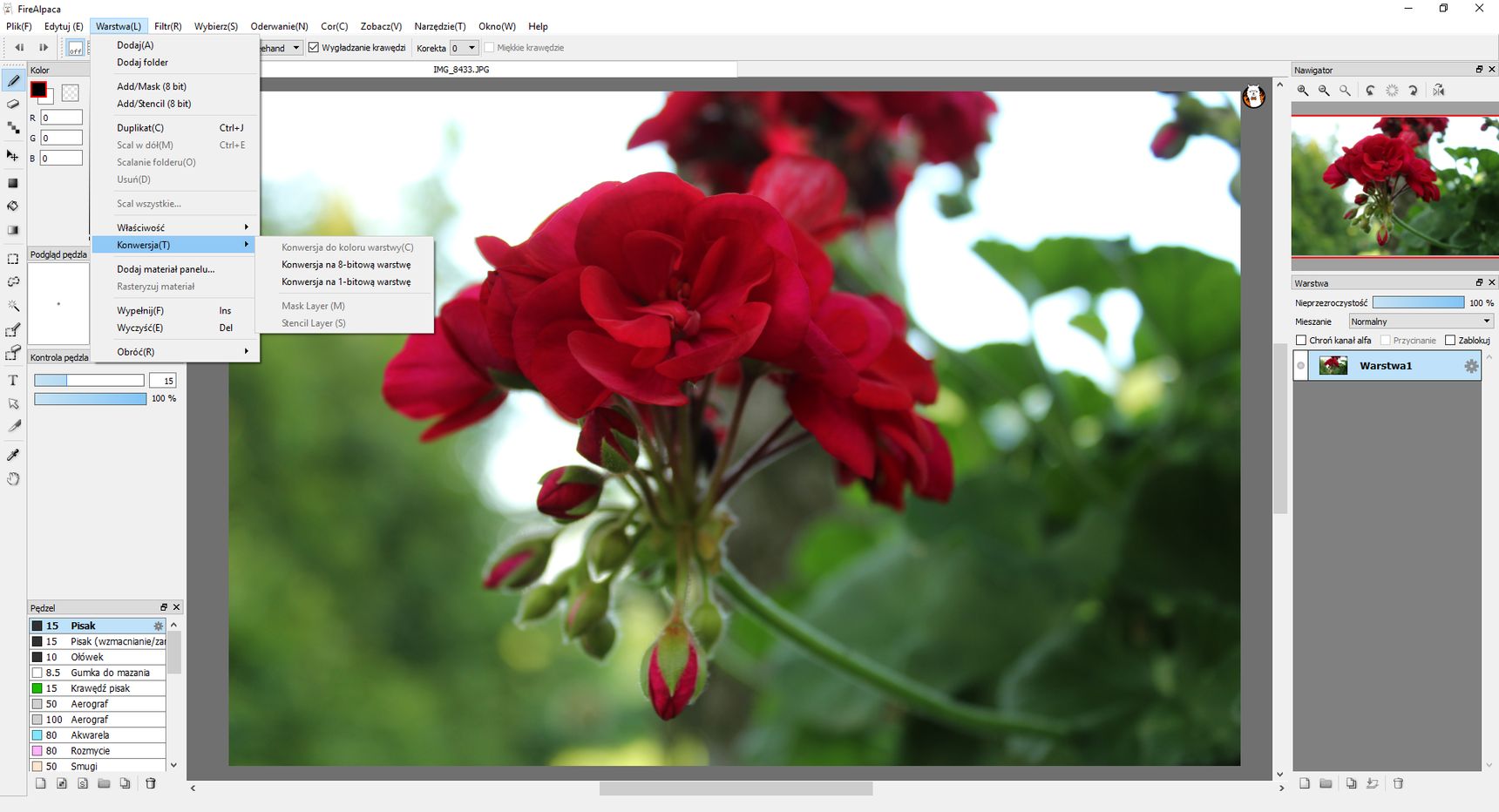Add new folder in Warstwa panel
Image resolution: width=1499 pixels, height=812 pixels.
click(x=1326, y=783)
